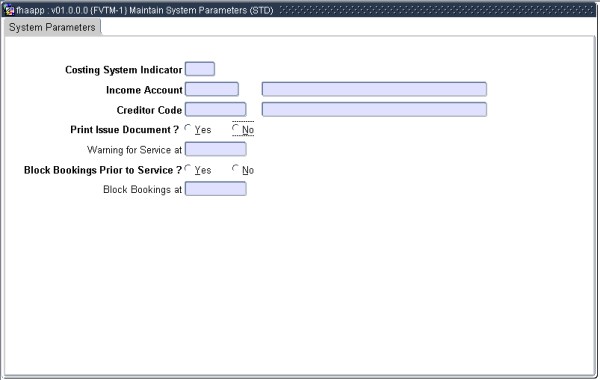This screenshot has height=380, width=600.
Task: Open the System Parameters tab
Action: coord(52,28)
